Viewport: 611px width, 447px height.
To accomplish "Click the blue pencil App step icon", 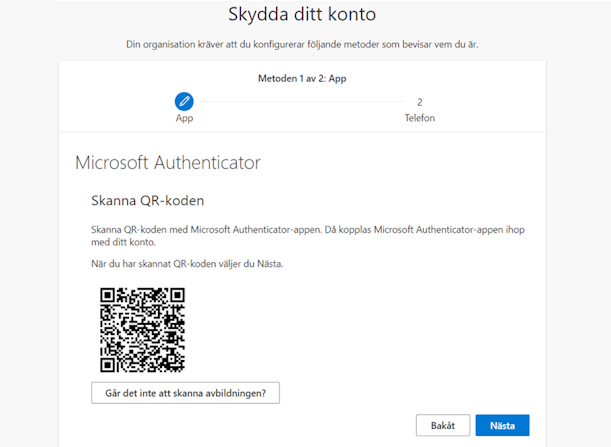I will [x=184, y=102].
